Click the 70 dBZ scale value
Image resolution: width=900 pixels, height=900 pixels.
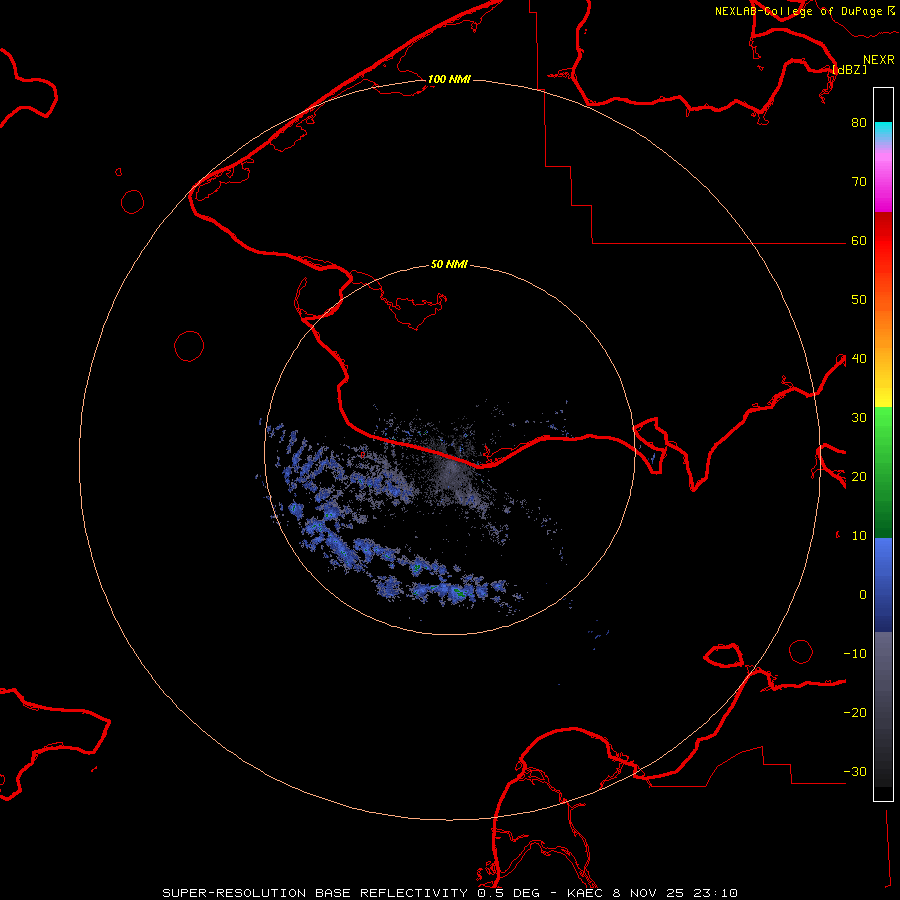(859, 181)
